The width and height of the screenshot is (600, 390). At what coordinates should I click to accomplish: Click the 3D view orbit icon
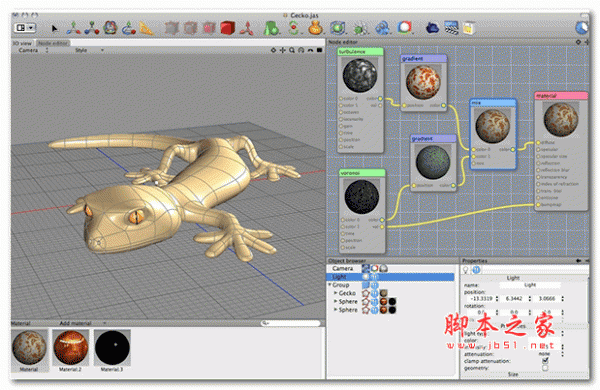301,50
